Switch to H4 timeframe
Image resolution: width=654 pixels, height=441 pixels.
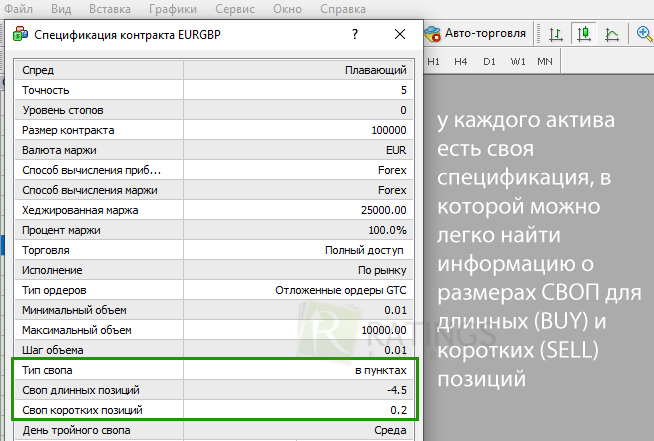[x=461, y=62]
